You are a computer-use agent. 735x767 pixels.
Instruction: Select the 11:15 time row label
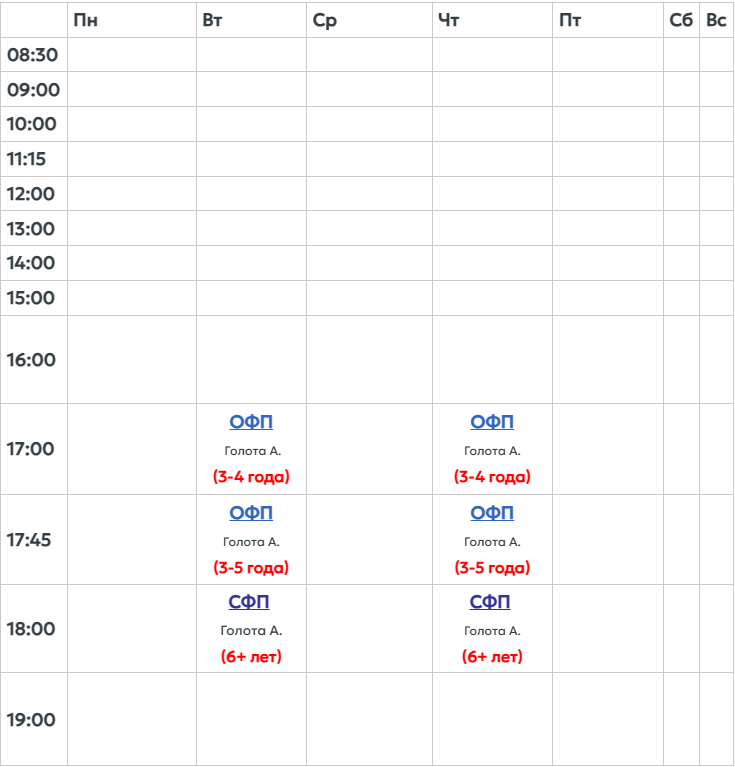27,159
